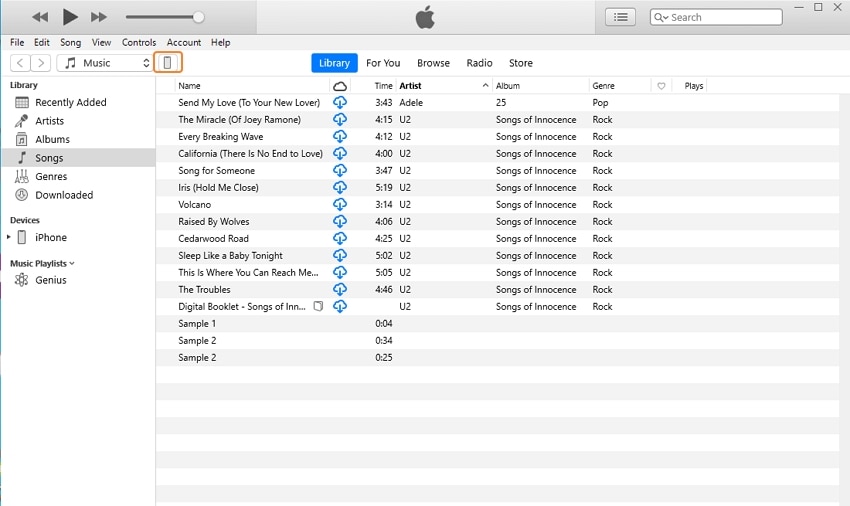This screenshot has width=850, height=506.
Task: Select Albums in the sidebar
Action: 79,139
